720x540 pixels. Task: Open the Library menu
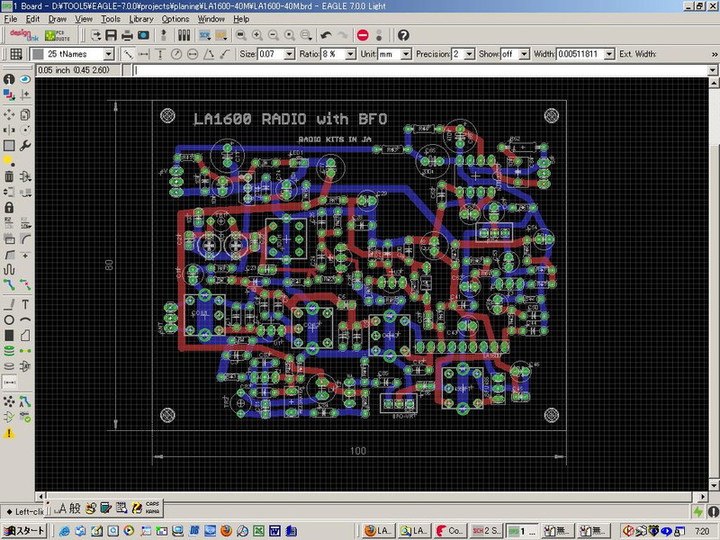[141, 19]
